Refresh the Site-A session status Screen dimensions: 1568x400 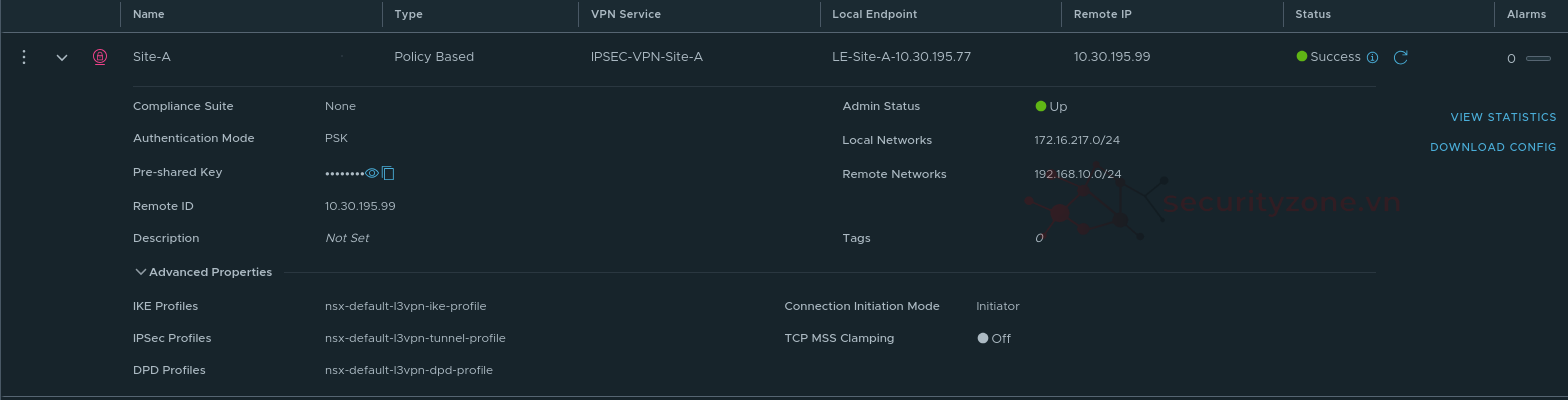point(1400,57)
